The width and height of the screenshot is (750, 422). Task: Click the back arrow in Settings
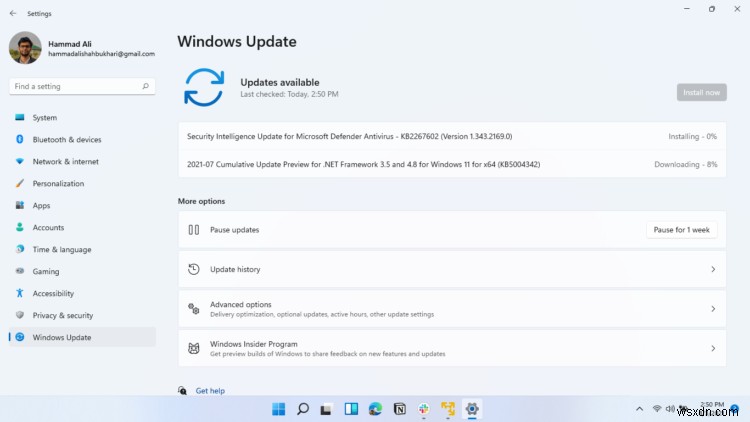pos(13,13)
